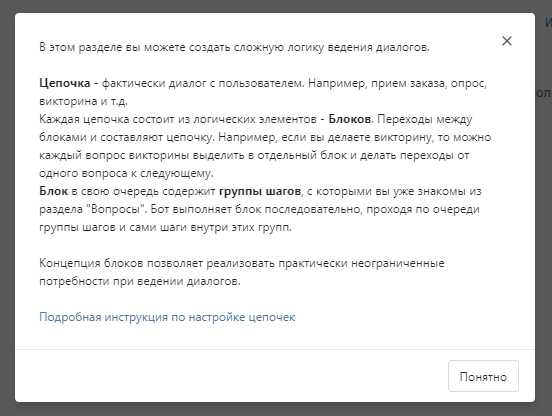Click the phrase потребности при ведении диалогов
Image resolution: width=552 pixels, height=416 pixels.
140,281
